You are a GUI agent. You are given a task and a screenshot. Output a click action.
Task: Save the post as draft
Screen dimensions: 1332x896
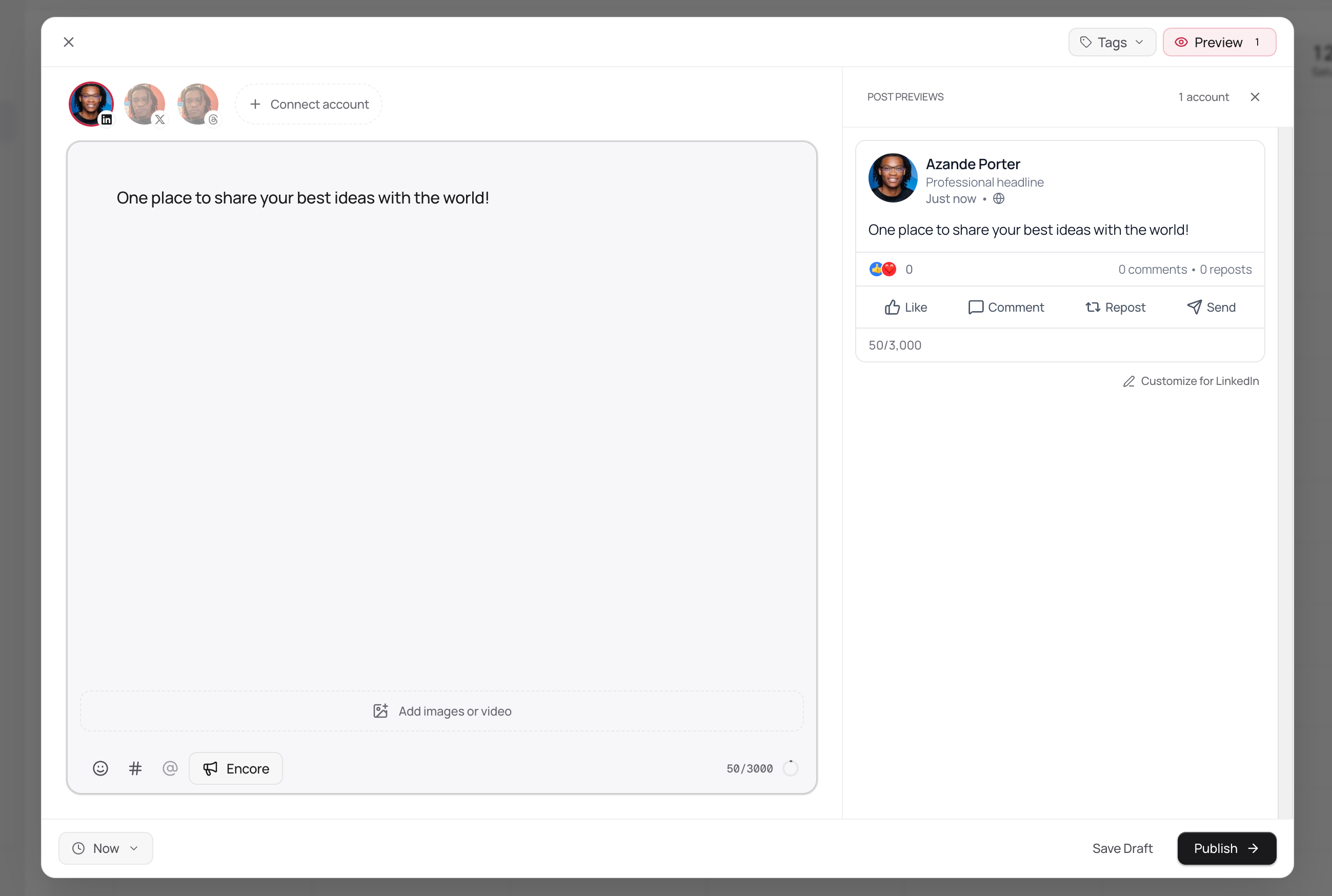1122,848
